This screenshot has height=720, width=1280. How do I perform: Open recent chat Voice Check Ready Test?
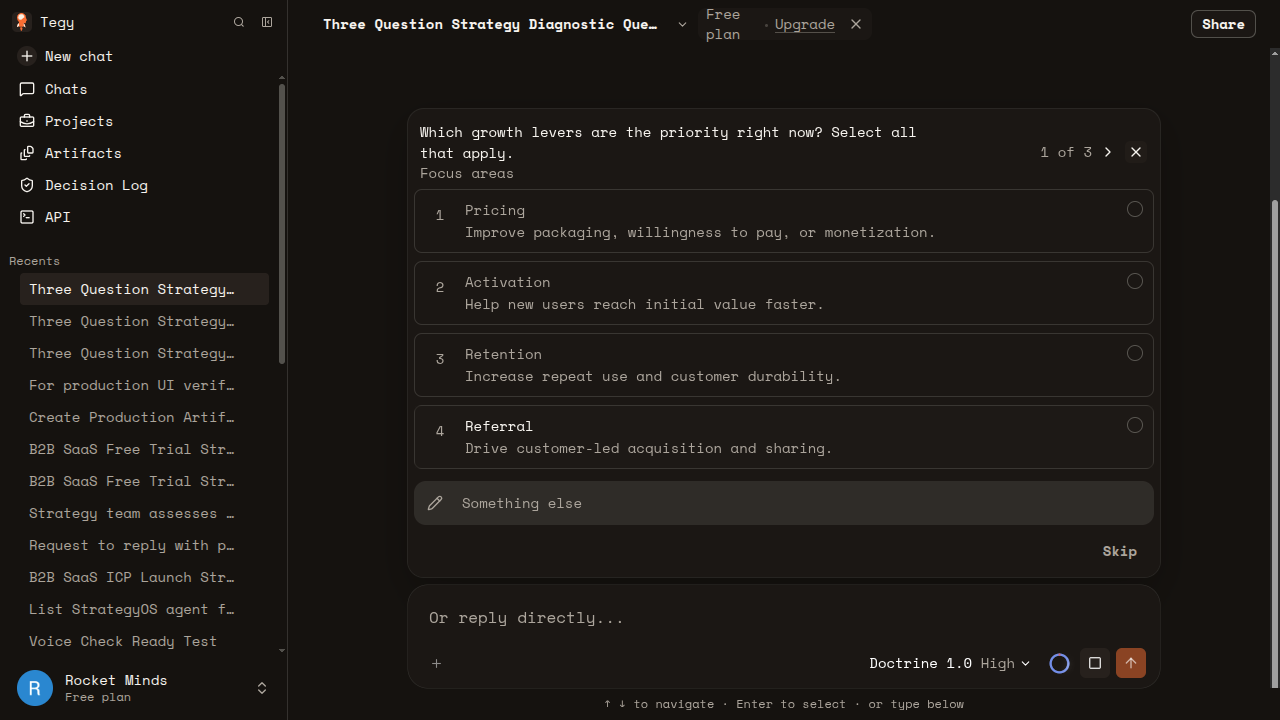click(144, 641)
